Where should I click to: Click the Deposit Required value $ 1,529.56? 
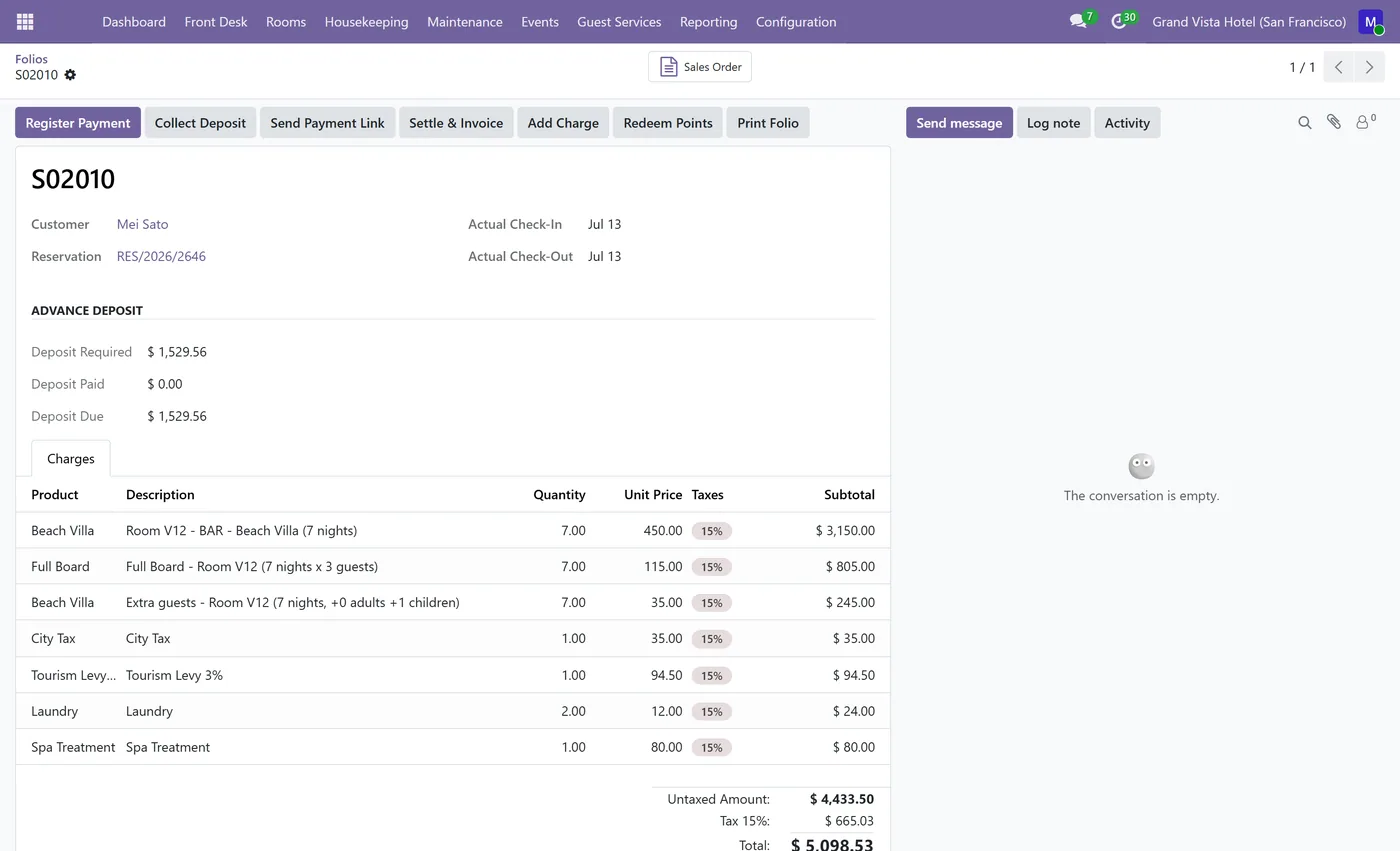click(x=177, y=352)
